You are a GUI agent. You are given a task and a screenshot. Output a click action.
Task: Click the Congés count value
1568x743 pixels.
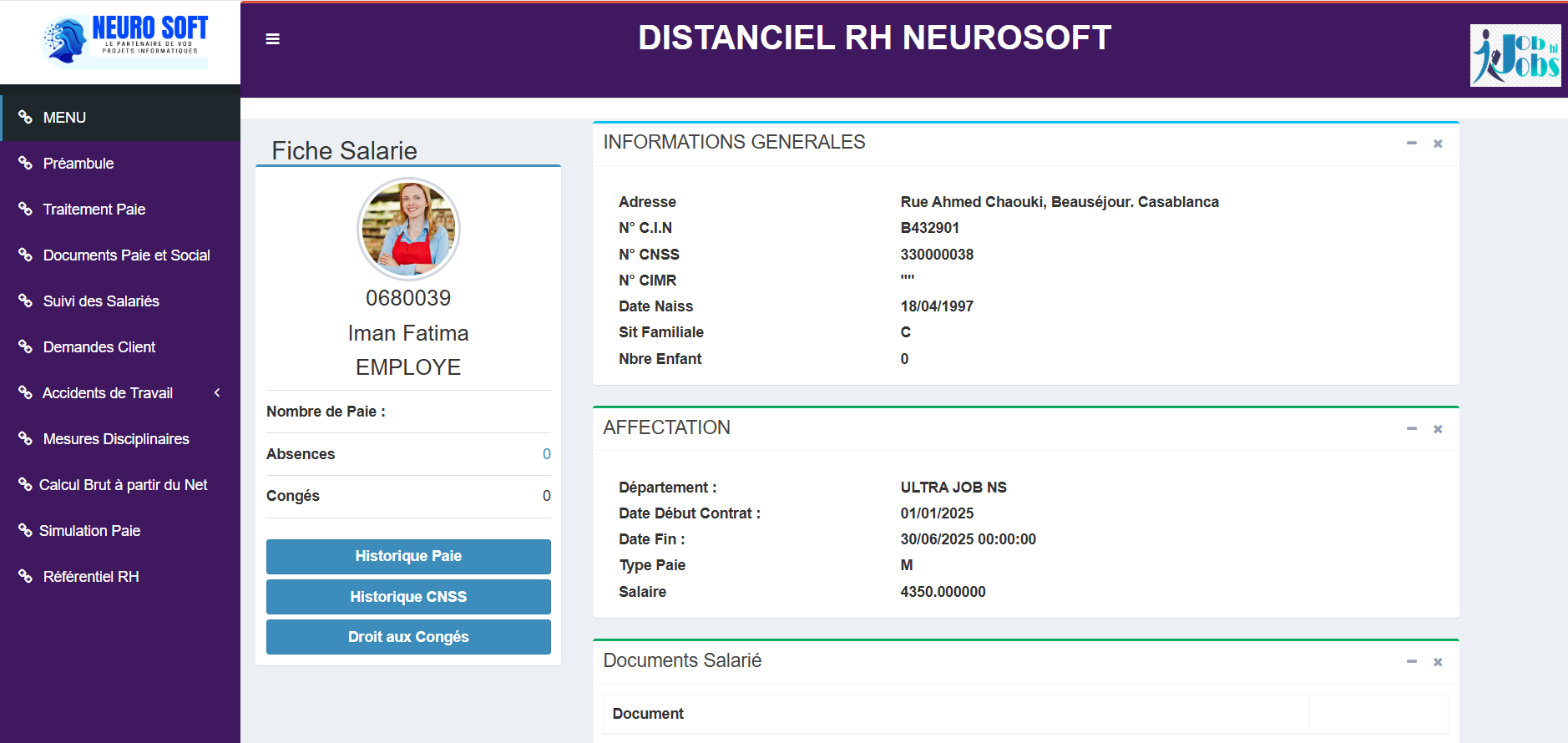tap(546, 496)
